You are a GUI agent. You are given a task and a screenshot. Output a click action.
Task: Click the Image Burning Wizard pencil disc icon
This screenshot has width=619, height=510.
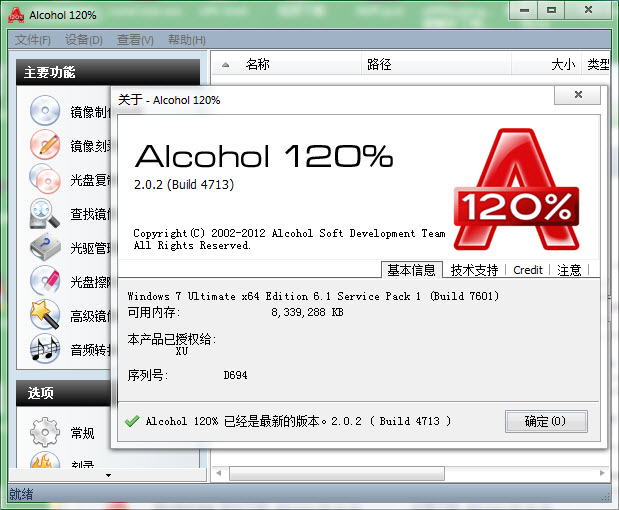(x=45, y=144)
